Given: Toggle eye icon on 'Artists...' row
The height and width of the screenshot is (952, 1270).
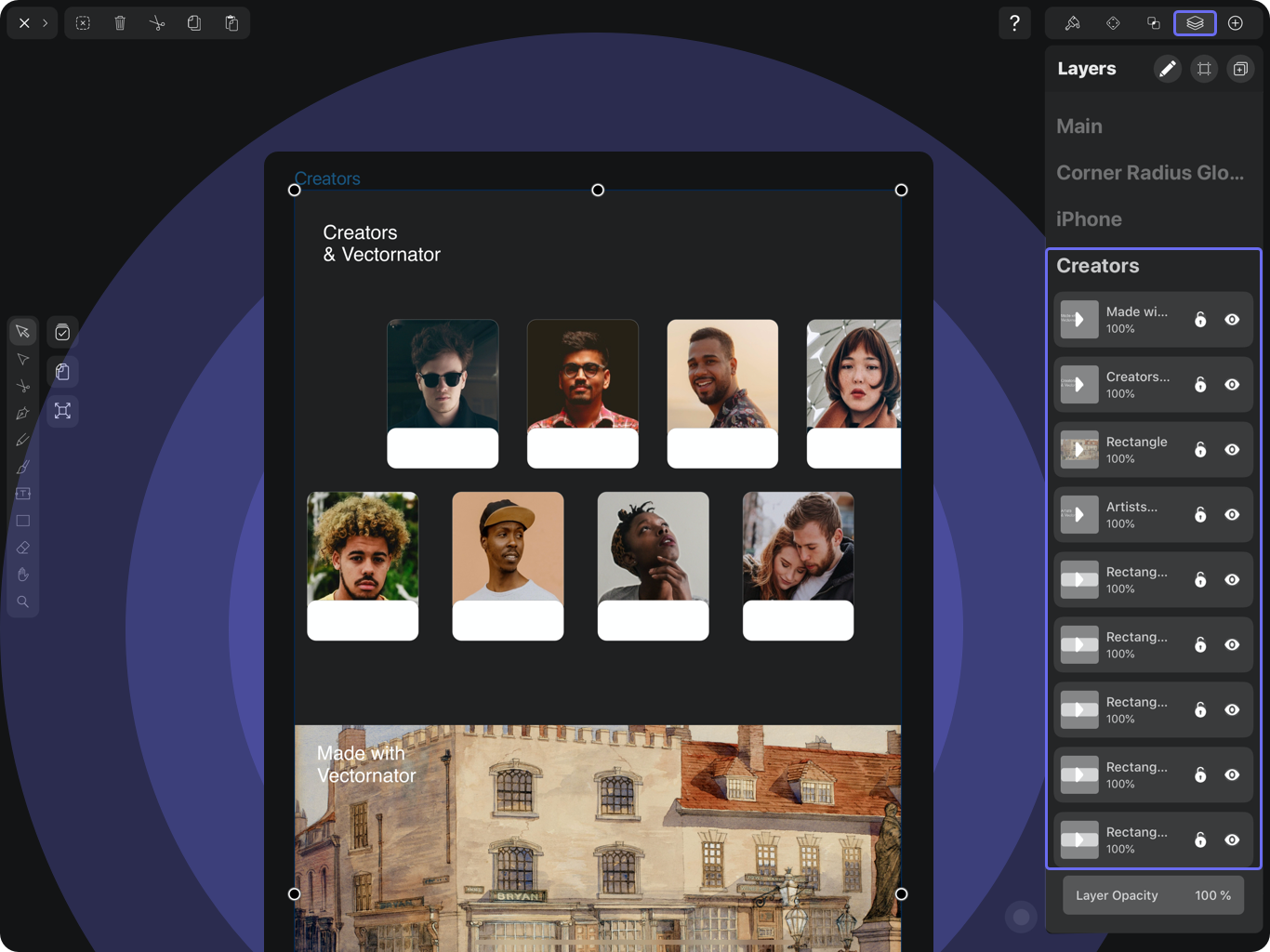Looking at the screenshot, I should 1232,515.
